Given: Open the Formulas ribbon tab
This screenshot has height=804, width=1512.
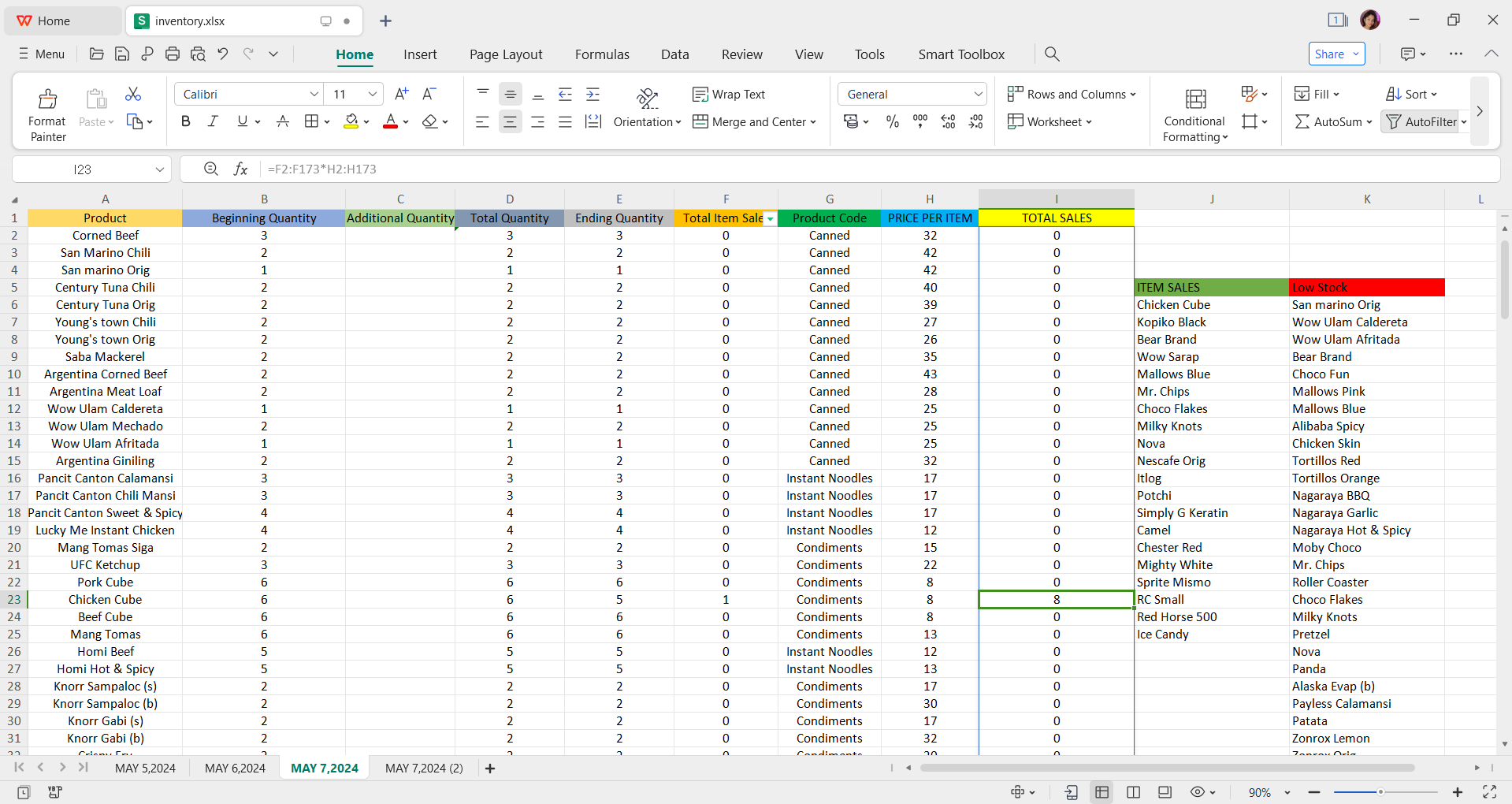Looking at the screenshot, I should click(x=602, y=54).
